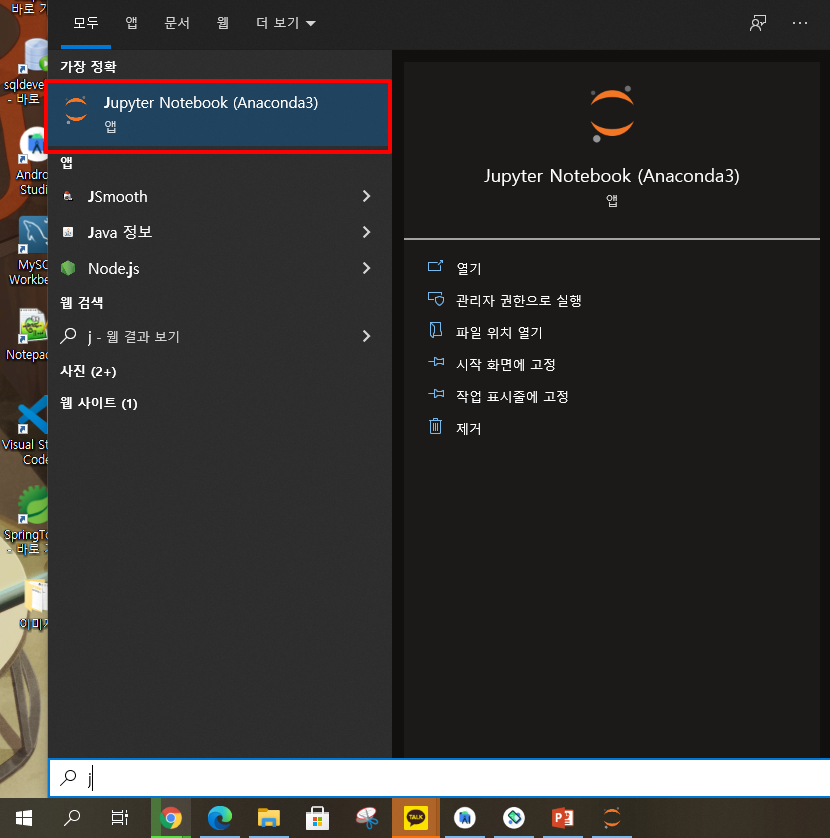
Task: Open KakaoTalk from the taskbar
Action: [416, 818]
